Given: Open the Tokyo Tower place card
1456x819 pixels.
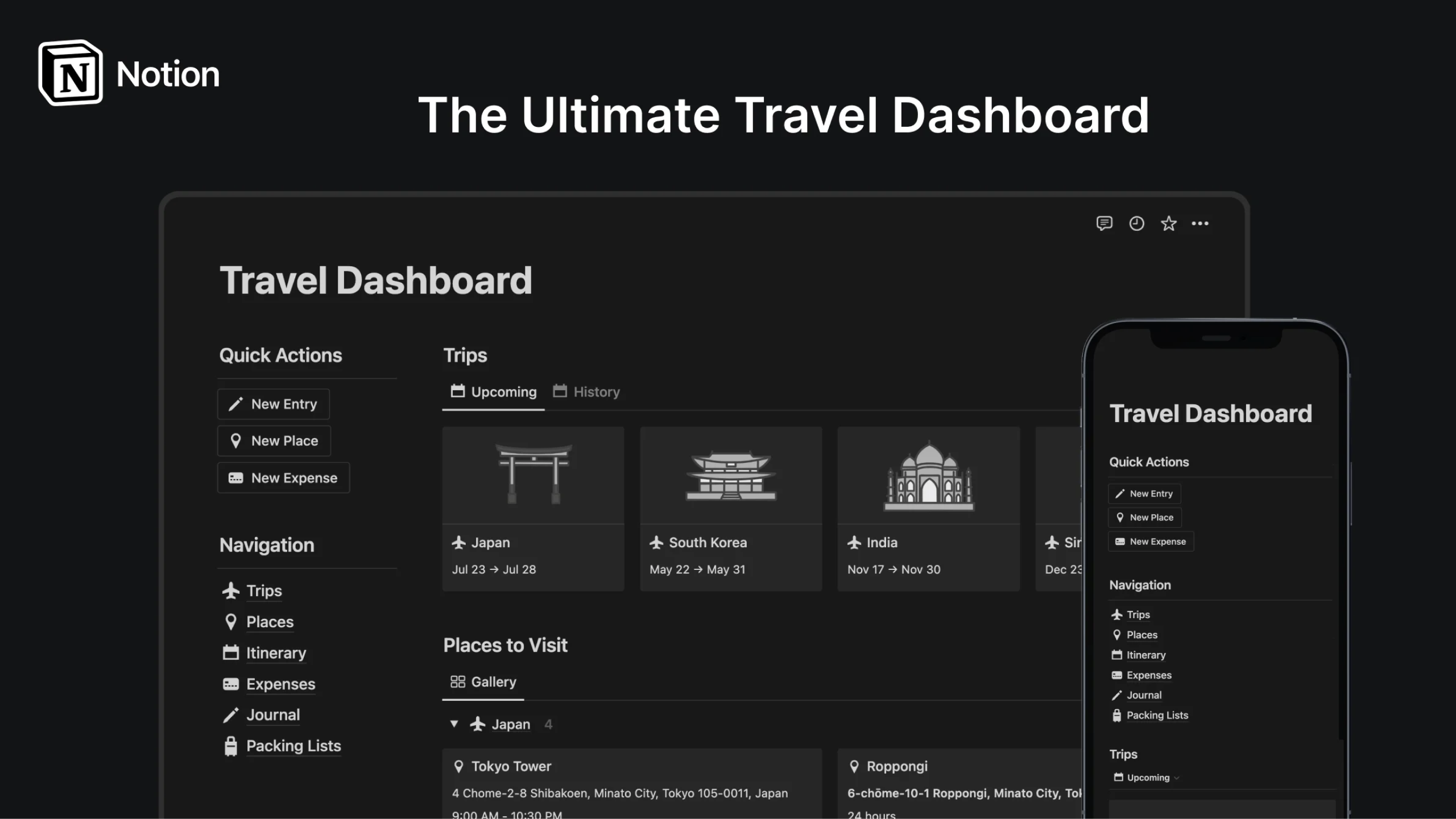Looking at the screenshot, I should pos(631,785).
